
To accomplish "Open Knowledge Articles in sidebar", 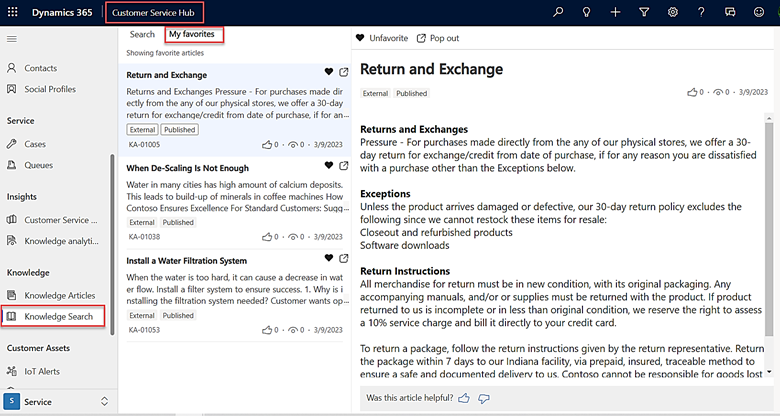I will pyautogui.click(x=59, y=295).
